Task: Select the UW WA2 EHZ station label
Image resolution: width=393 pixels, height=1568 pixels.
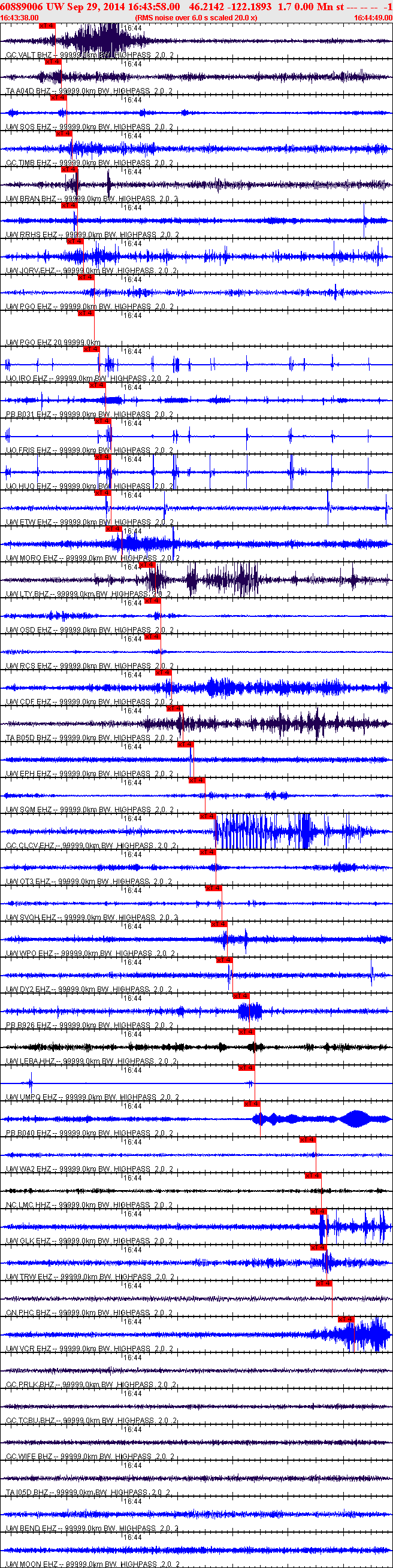Action: point(90,1169)
